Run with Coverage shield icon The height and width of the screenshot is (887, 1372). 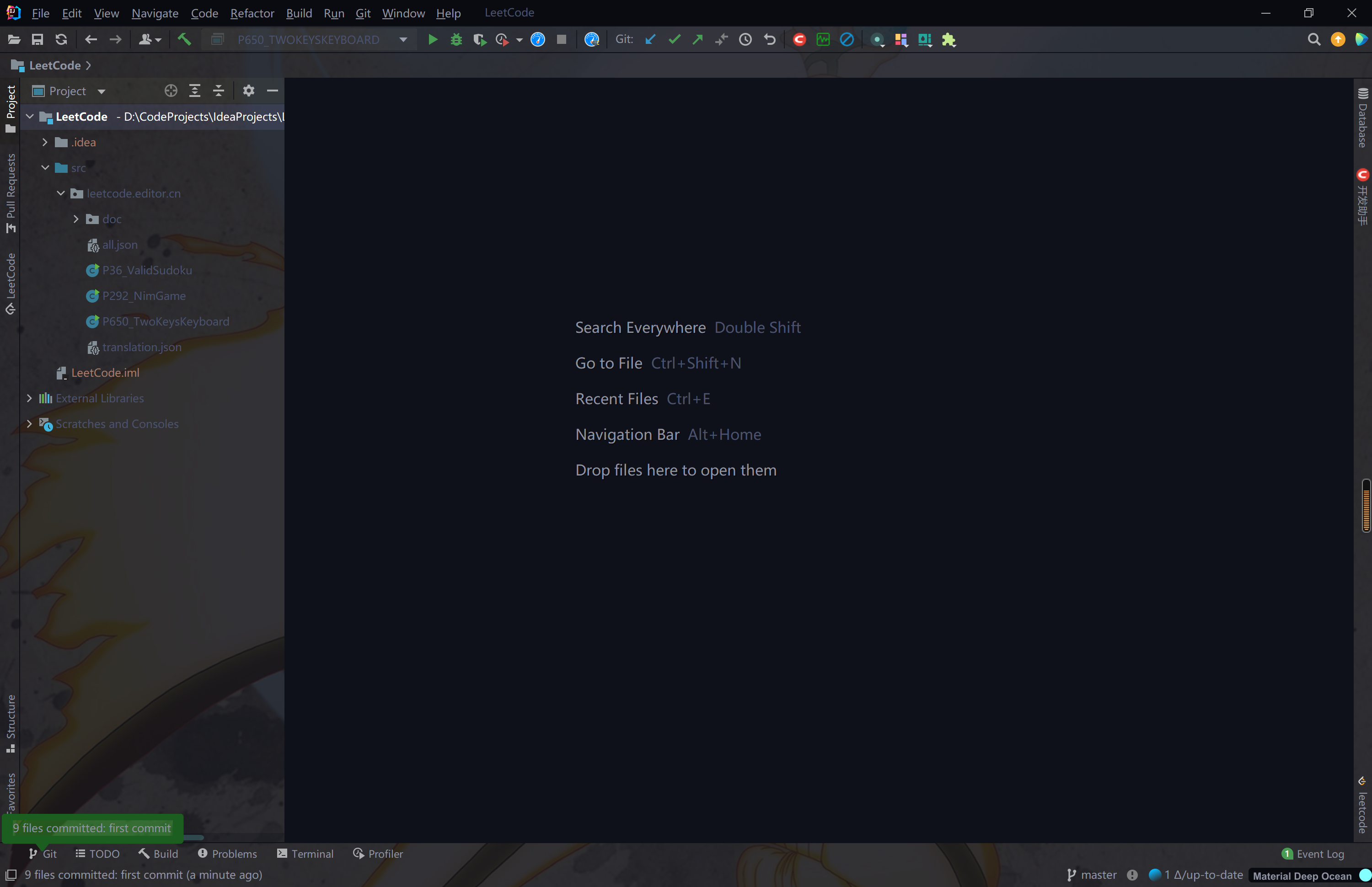pos(479,39)
